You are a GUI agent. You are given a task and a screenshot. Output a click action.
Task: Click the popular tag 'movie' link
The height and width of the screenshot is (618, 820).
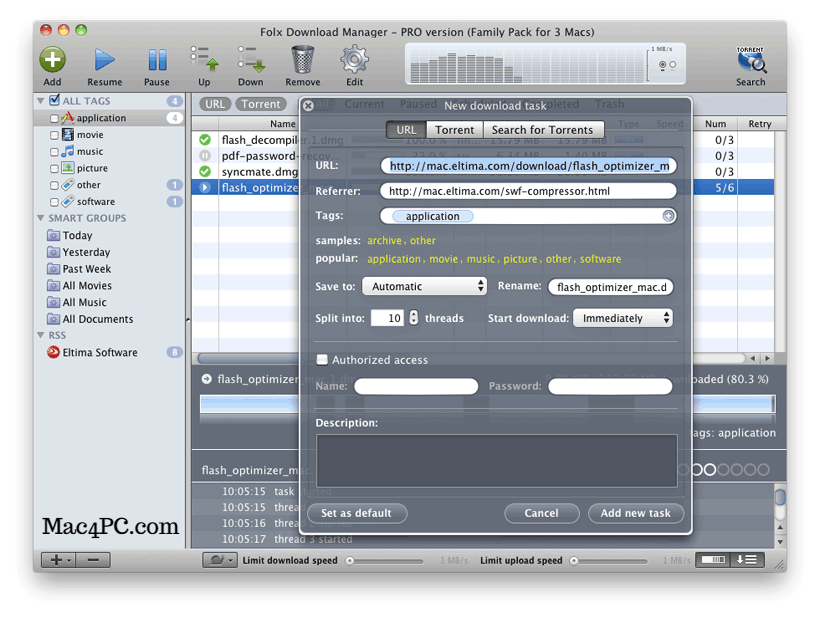[443, 259]
